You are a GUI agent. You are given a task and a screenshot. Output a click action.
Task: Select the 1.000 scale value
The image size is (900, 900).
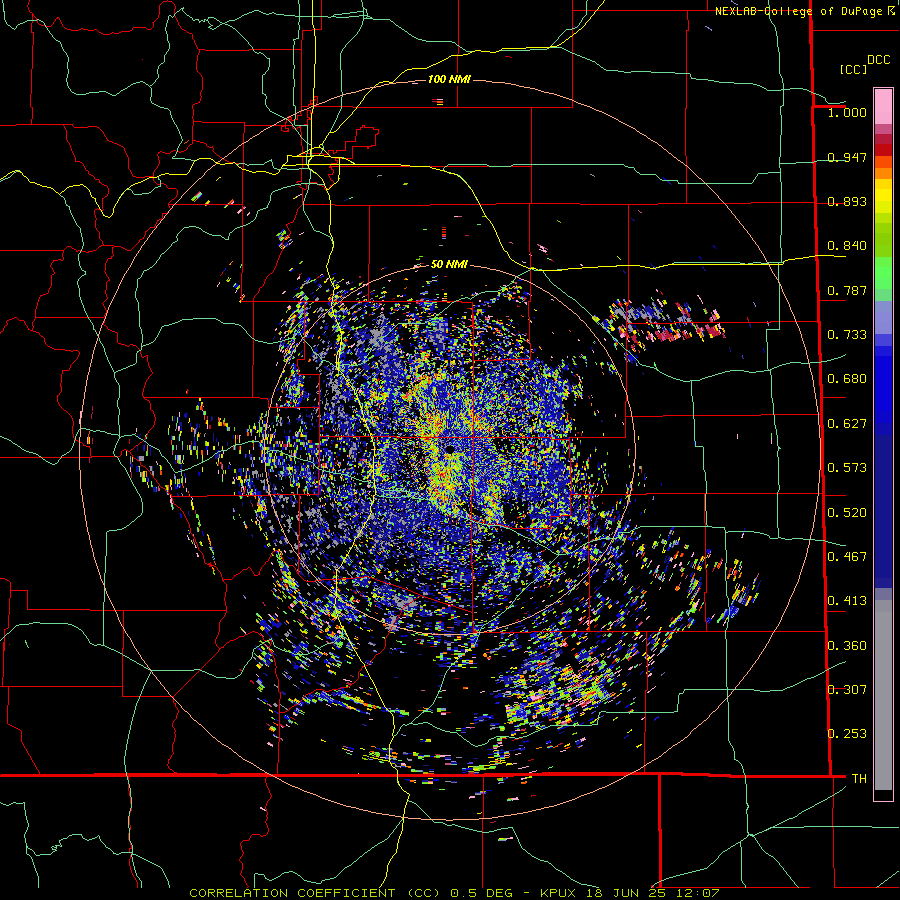coord(847,112)
